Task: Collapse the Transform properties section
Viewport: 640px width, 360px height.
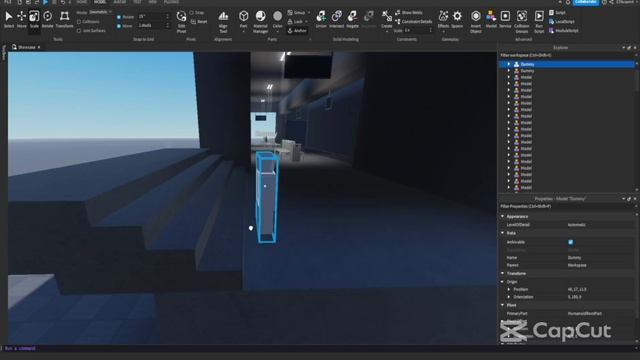Action: coord(503,273)
